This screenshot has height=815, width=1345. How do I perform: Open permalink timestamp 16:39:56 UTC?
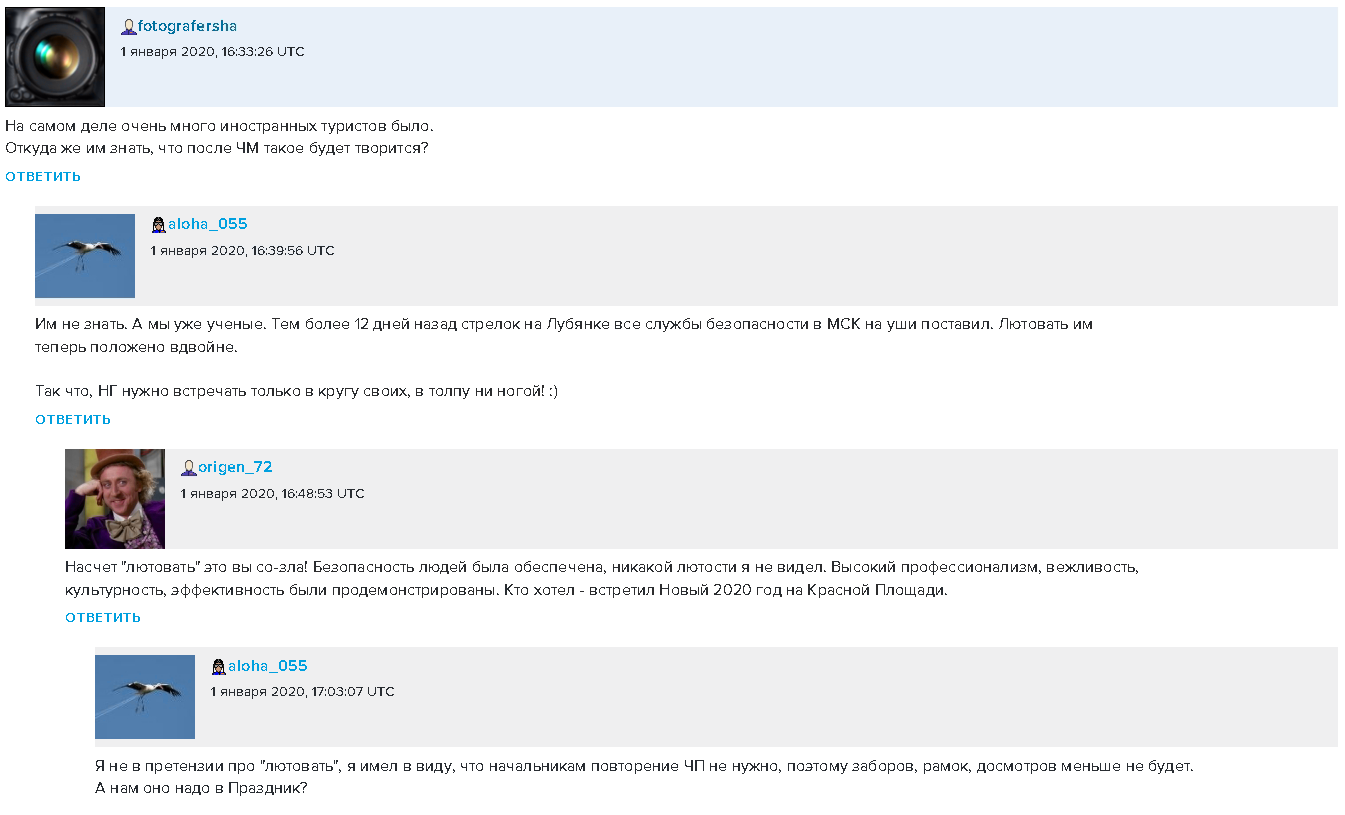pyautogui.click(x=243, y=251)
